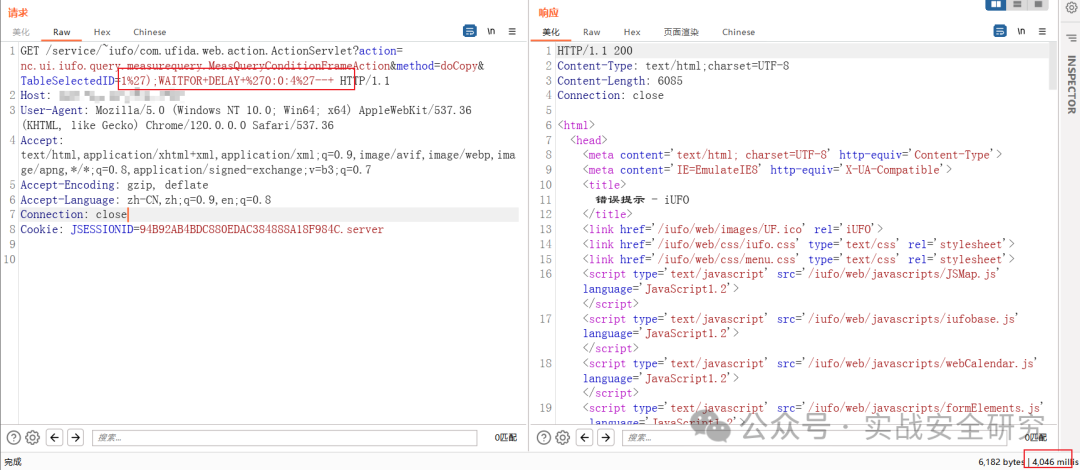
Task: Switch response view to 美化 tab
Action: (551, 32)
